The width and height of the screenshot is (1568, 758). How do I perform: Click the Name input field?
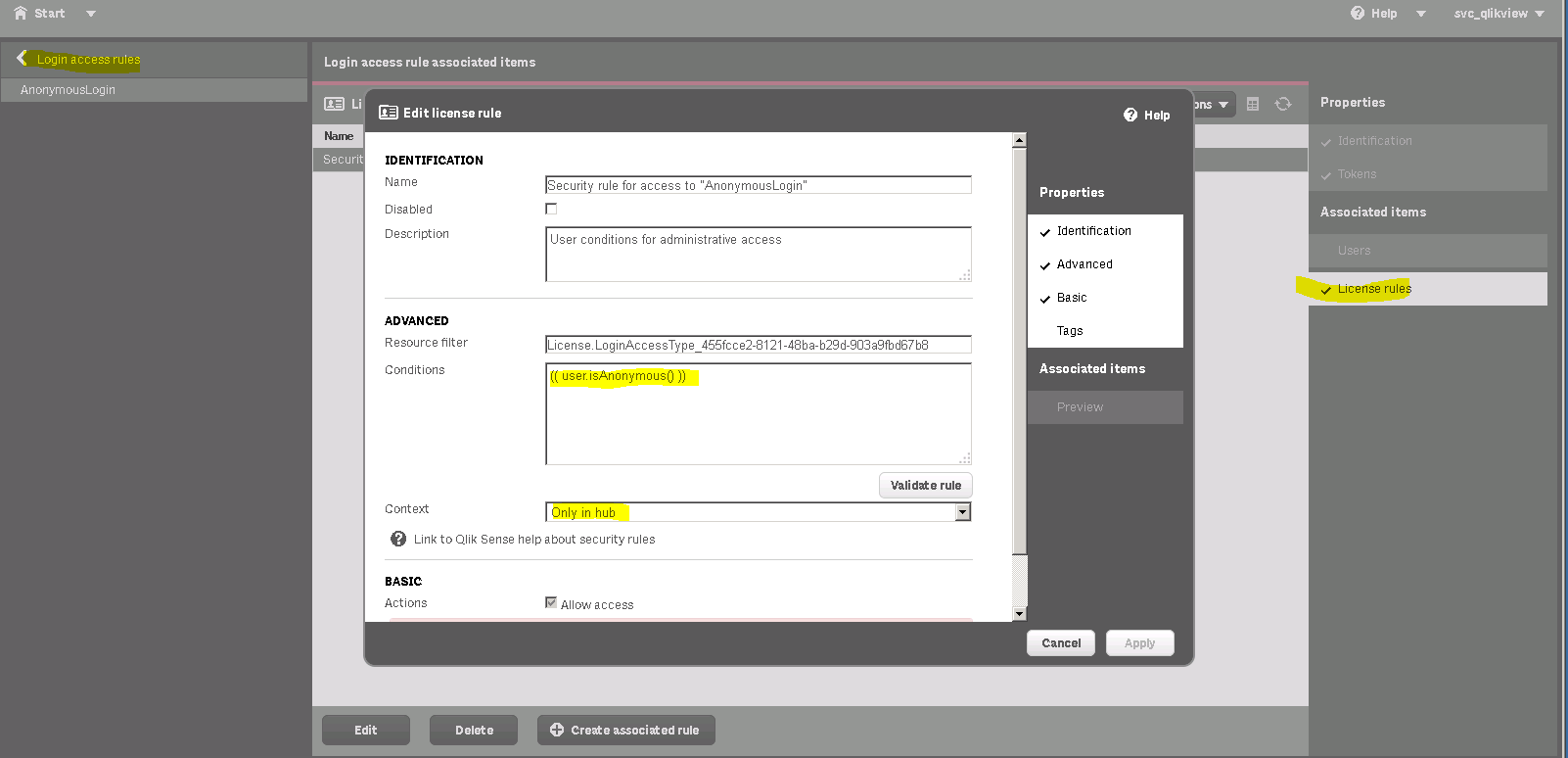click(x=759, y=185)
